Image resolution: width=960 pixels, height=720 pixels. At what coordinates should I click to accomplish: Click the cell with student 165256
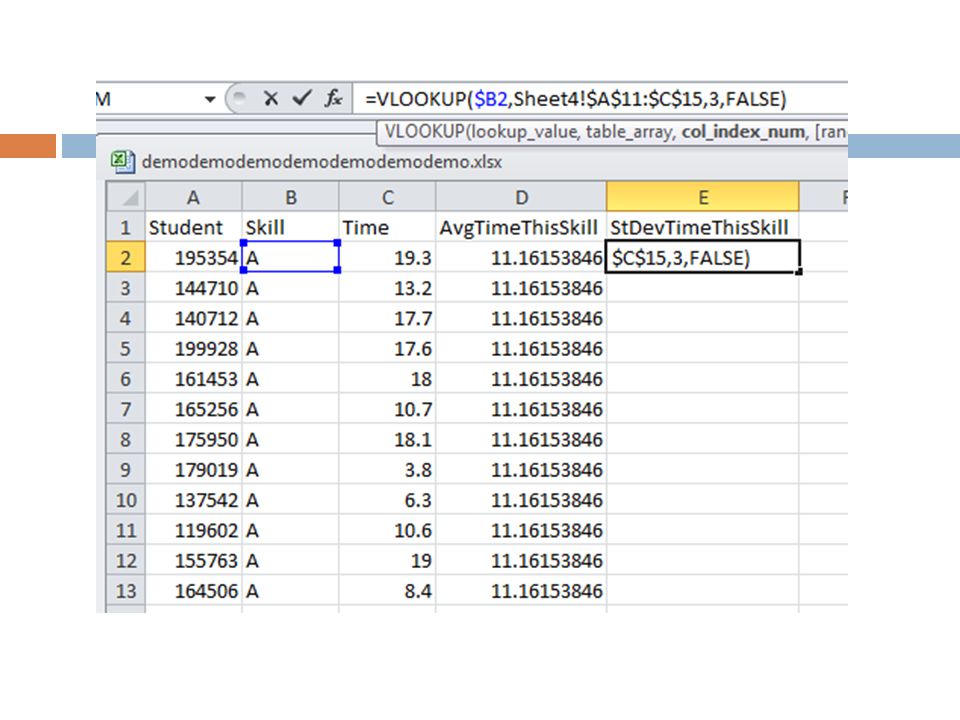193,409
